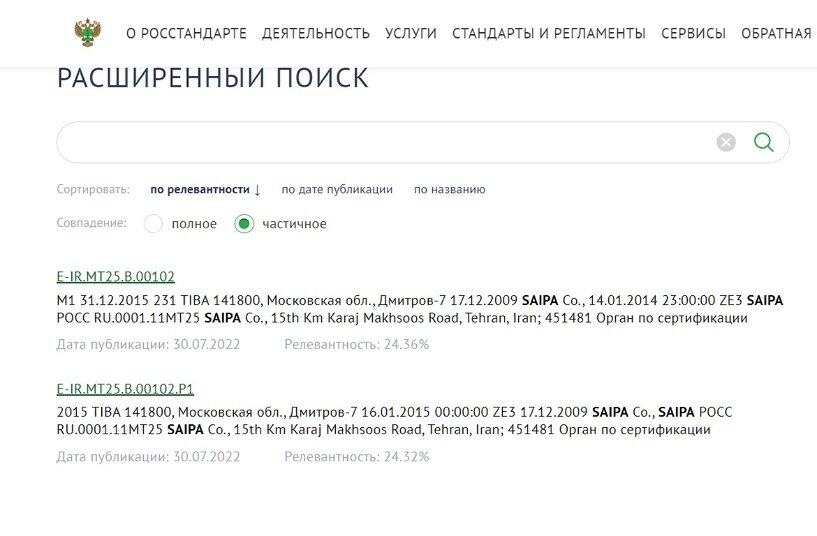Viewport: 817px width, 536px height.
Task: Click the Совпадение: label
Action: tap(91, 223)
